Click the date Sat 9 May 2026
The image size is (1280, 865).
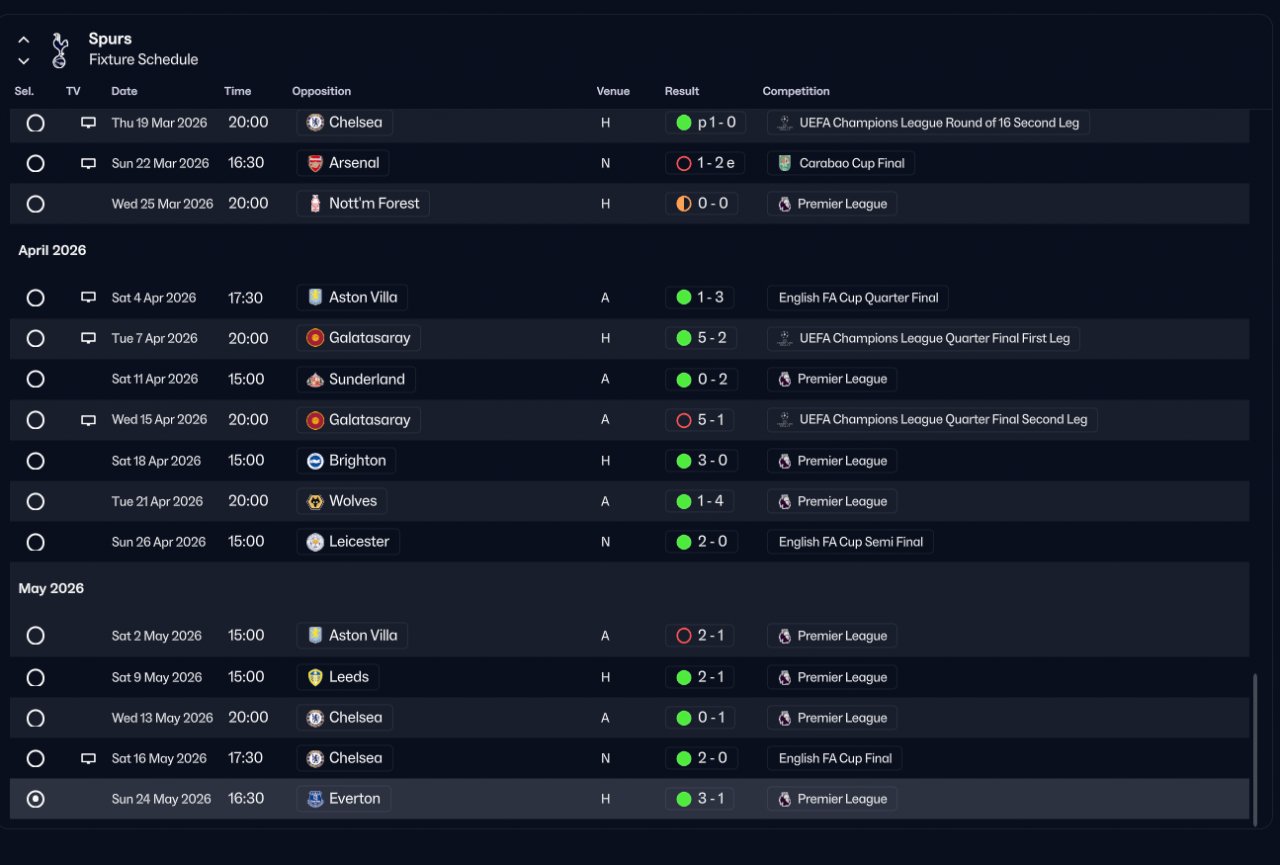pyautogui.click(x=155, y=677)
